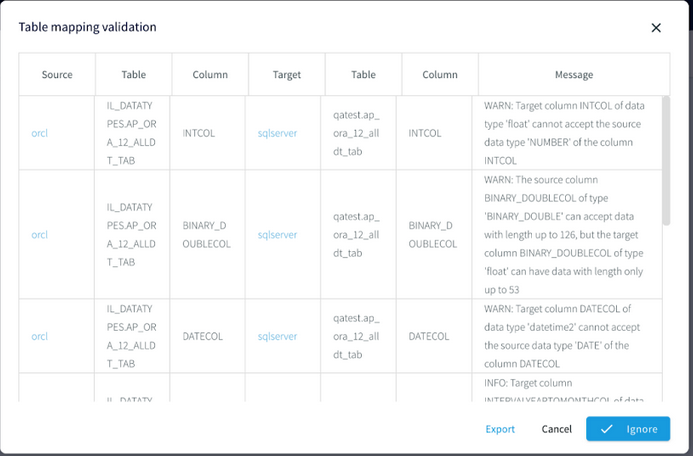Open the orcl source link in INTCOL row
Screen dimensions: 693x456
39,133
